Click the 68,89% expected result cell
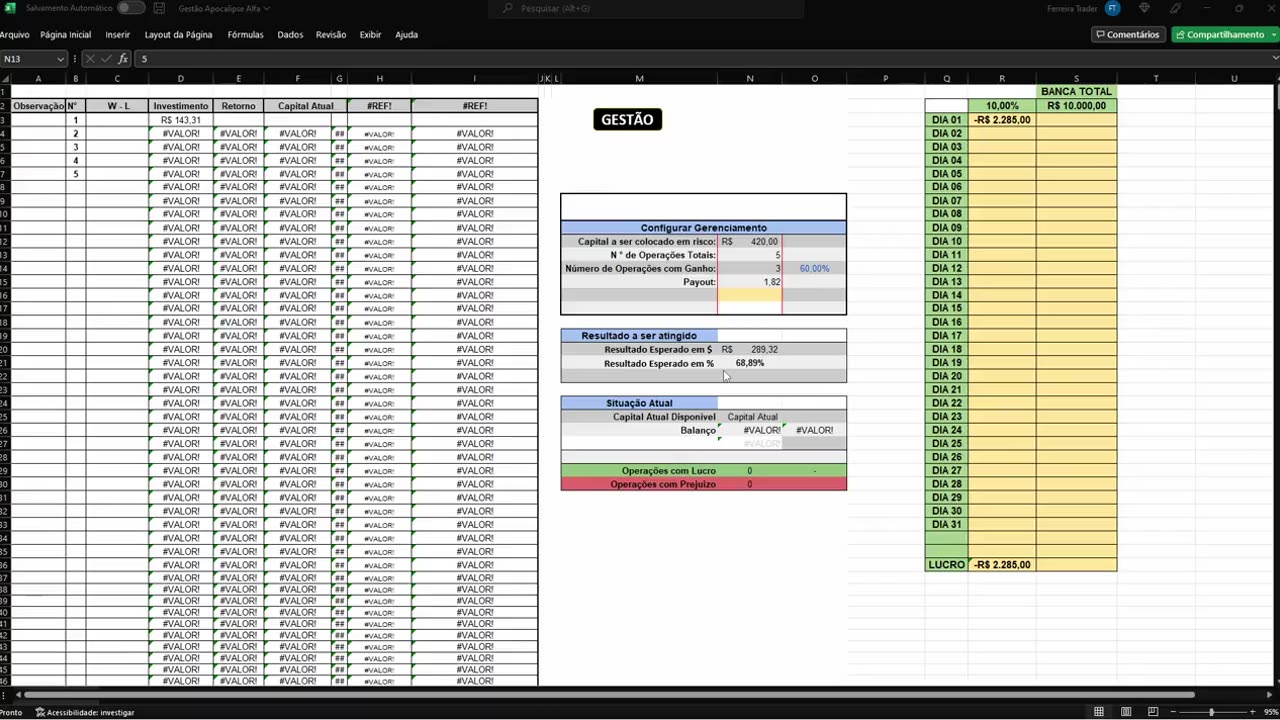Viewport: 1280px width, 720px height. [x=750, y=363]
